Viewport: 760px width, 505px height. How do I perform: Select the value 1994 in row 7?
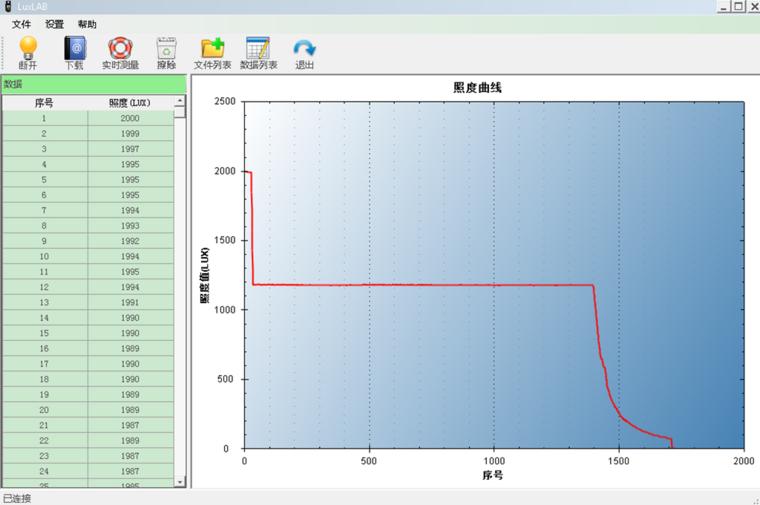[130, 210]
